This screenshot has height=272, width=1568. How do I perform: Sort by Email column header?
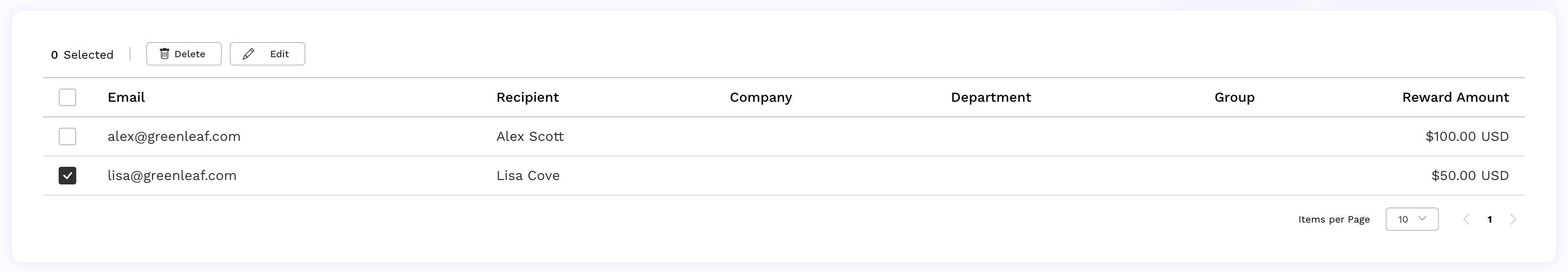126,97
